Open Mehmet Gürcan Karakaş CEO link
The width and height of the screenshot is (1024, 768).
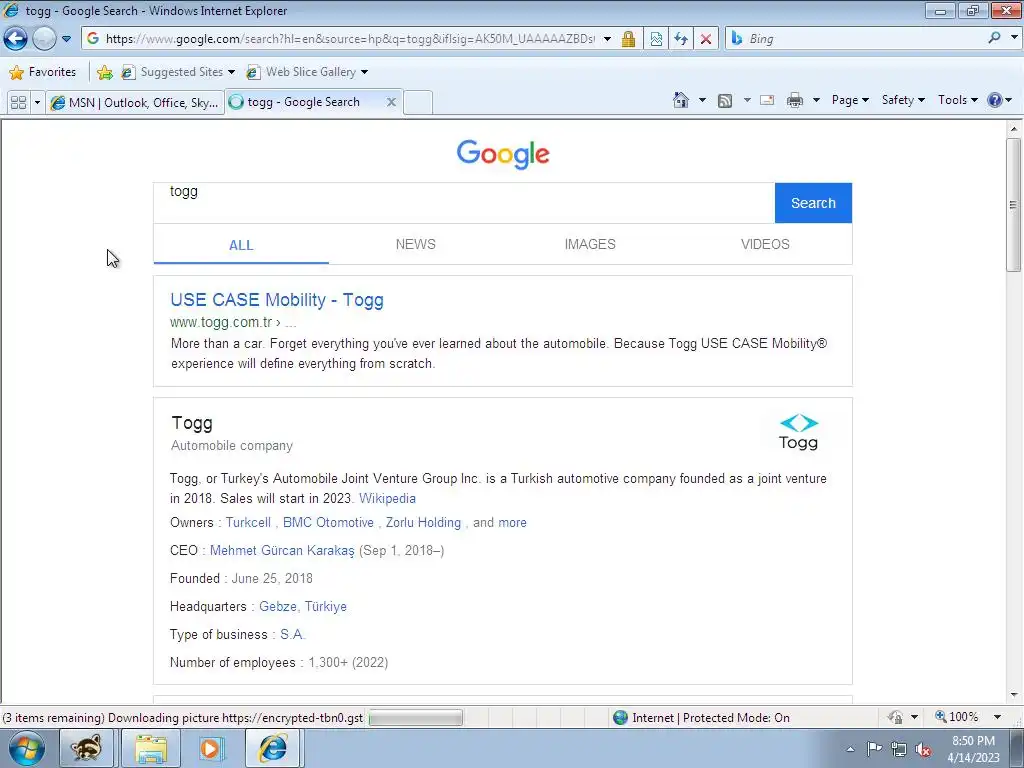(x=282, y=551)
